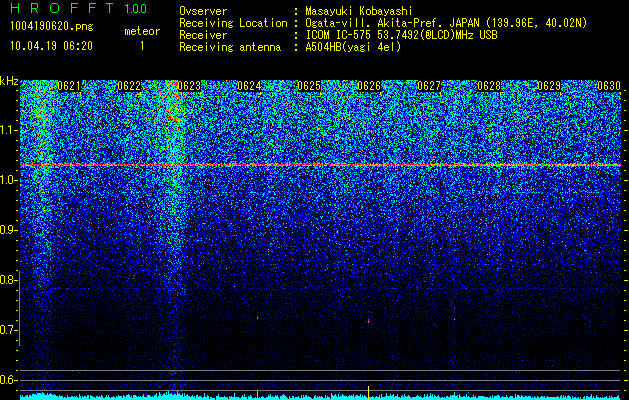Click the 1.1 frequency axis label

click(9, 130)
